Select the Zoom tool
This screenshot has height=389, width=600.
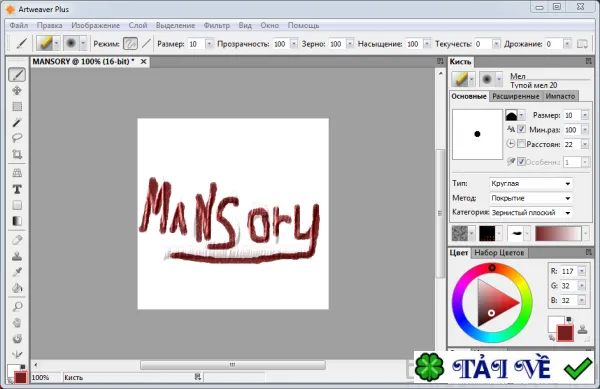tap(17, 306)
